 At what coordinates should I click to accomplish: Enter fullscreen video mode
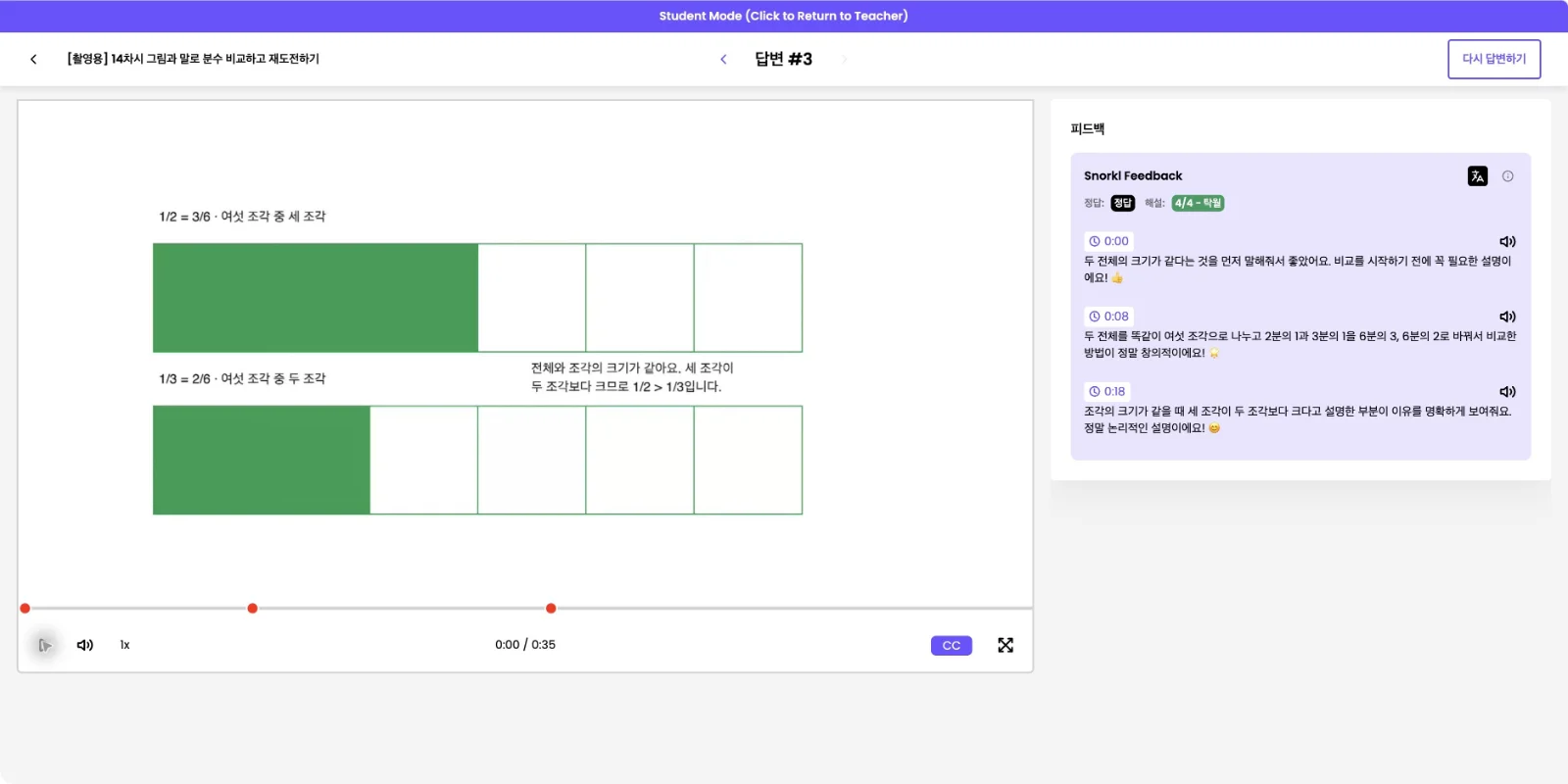click(1005, 645)
